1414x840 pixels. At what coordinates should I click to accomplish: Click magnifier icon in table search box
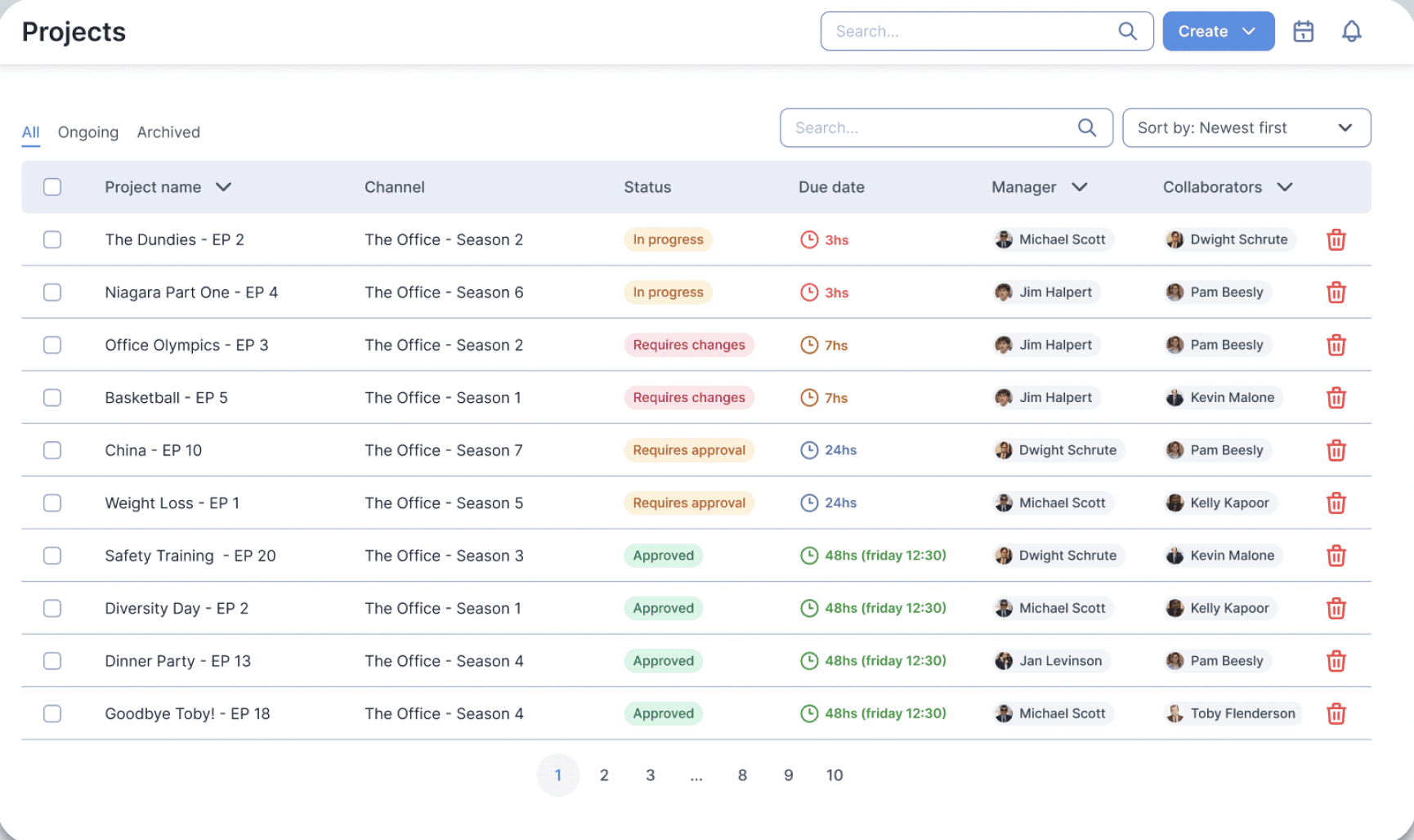click(x=1086, y=128)
